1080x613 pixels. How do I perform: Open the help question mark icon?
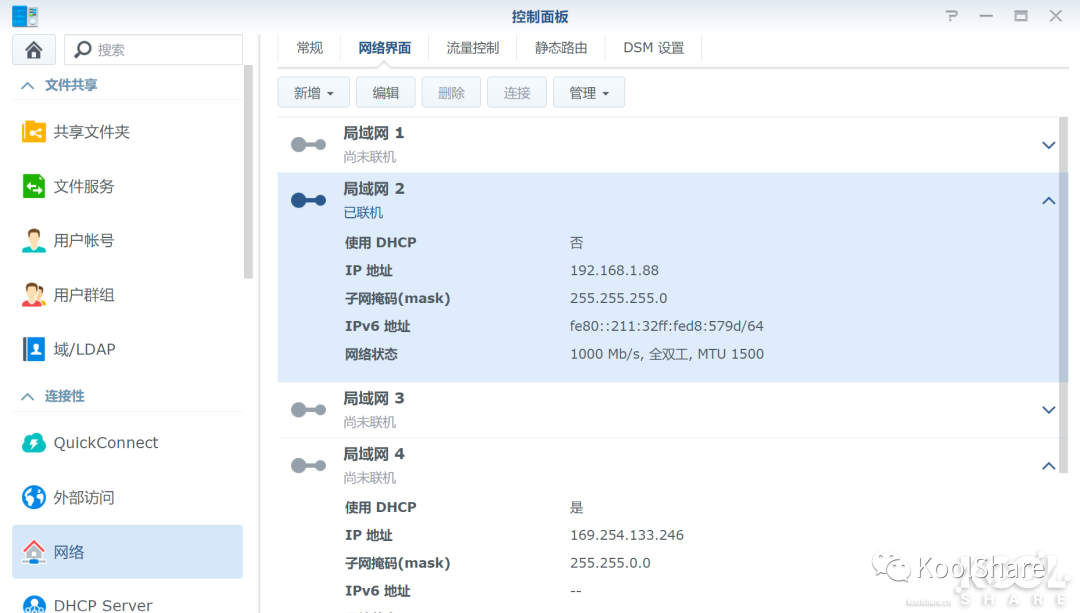(x=951, y=16)
